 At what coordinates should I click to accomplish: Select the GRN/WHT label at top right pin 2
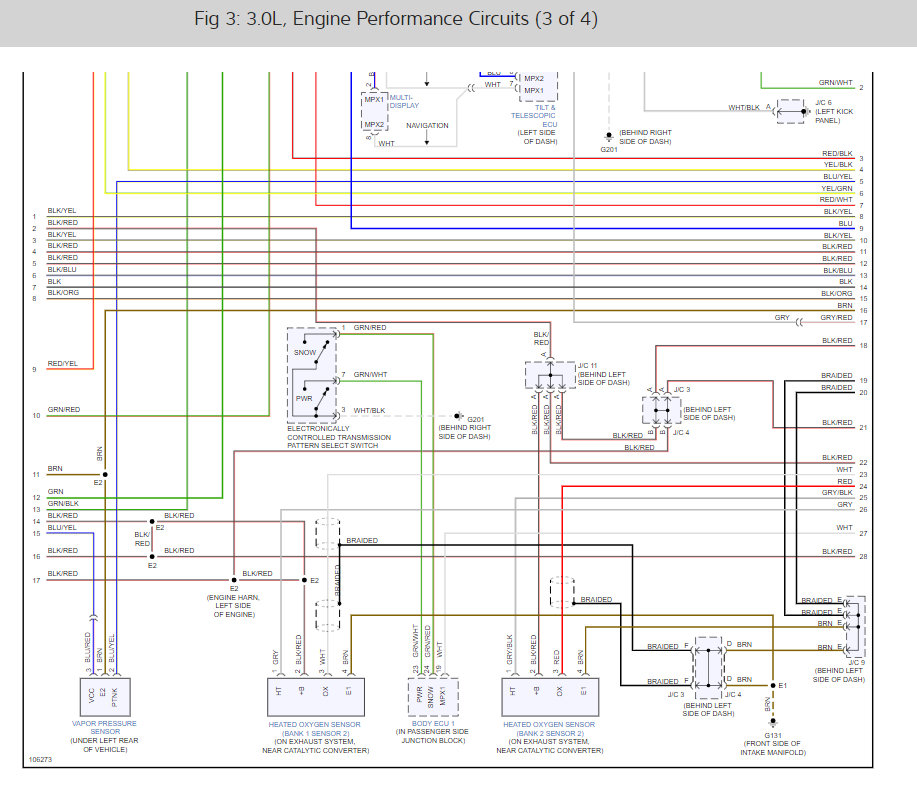[x=836, y=82]
